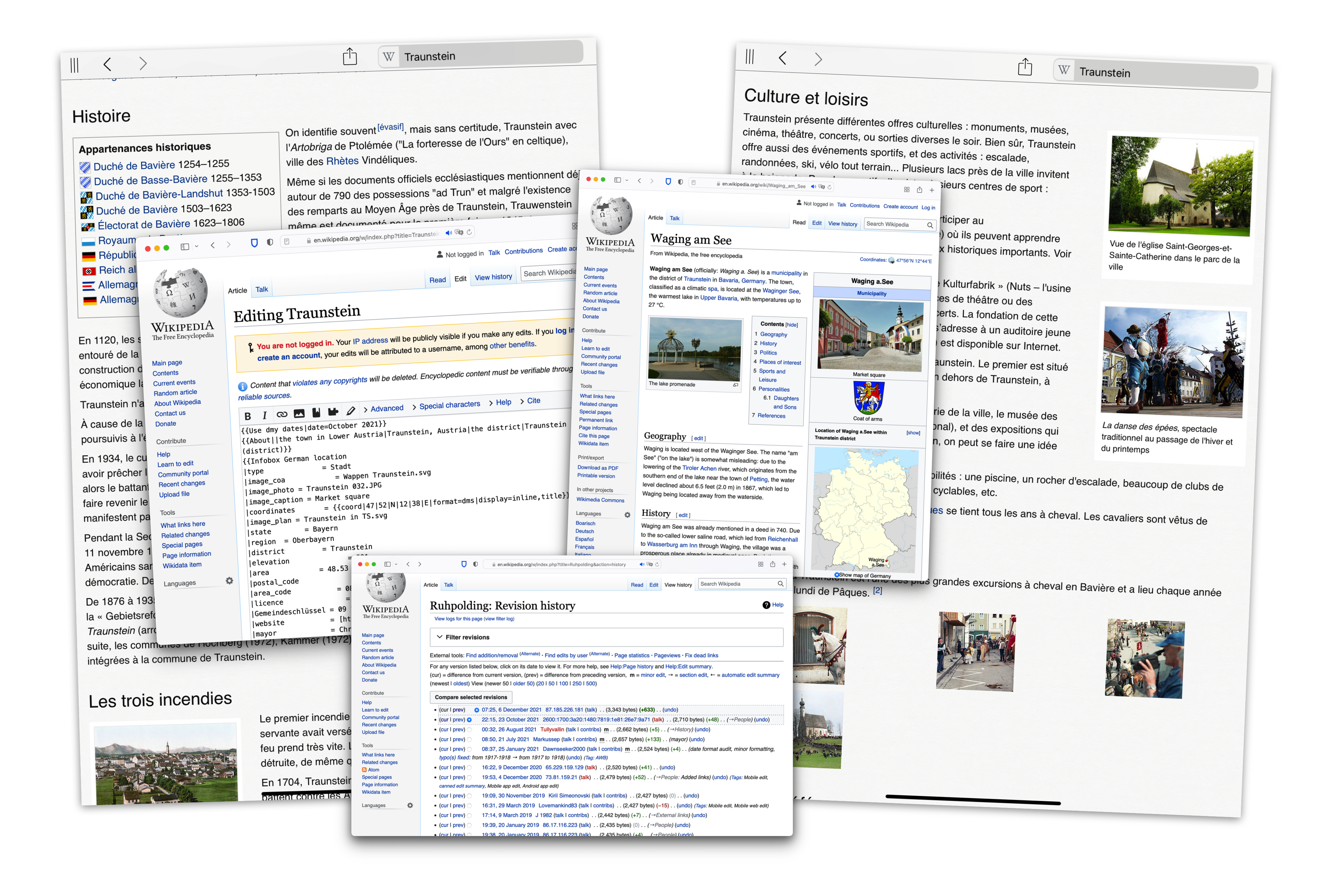
Task: Click the bookmark reference icon in editor
Action: pyautogui.click(x=316, y=413)
